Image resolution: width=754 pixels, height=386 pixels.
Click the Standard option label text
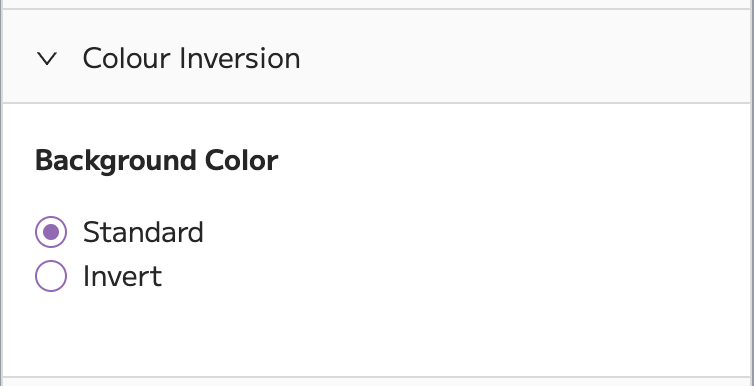pos(143,232)
